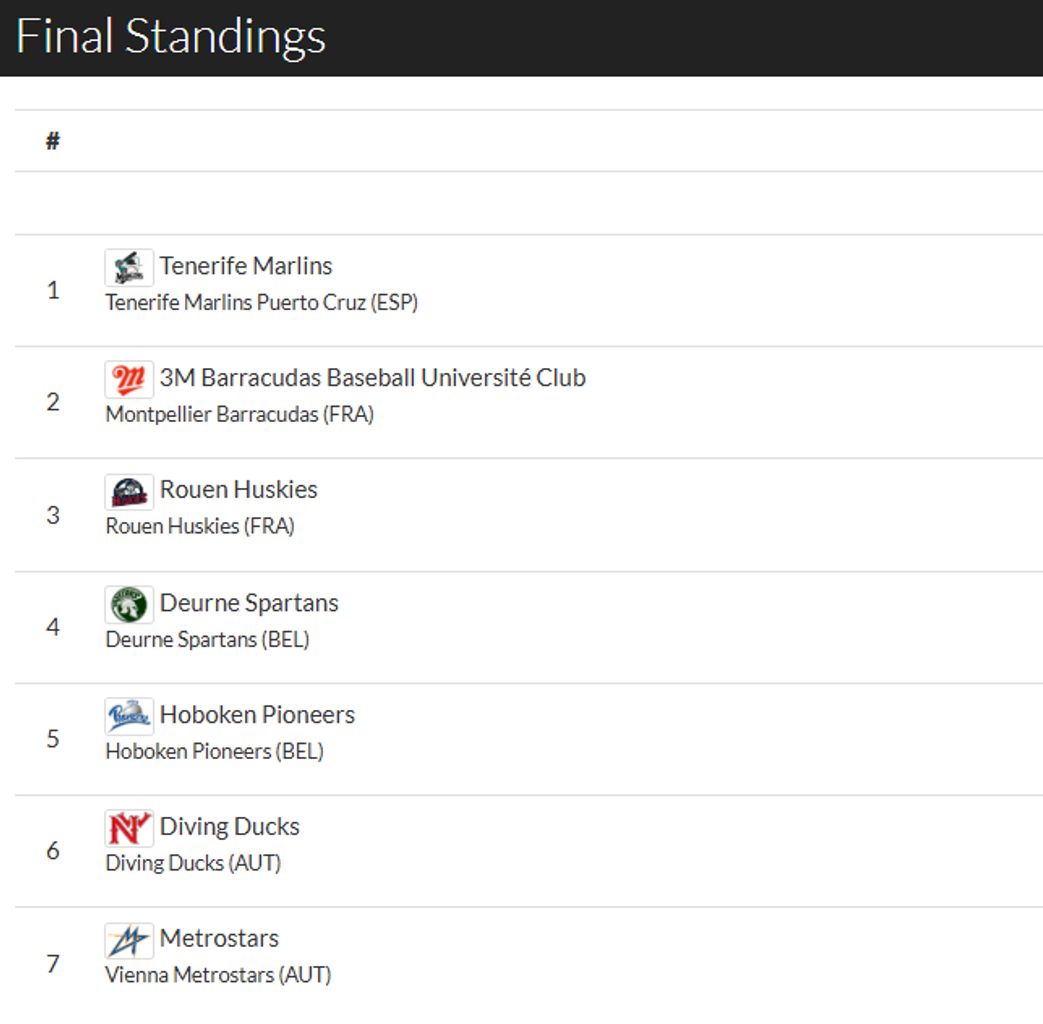
Task: Open the Hoboken Pioneers team link
Action: [x=257, y=715]
